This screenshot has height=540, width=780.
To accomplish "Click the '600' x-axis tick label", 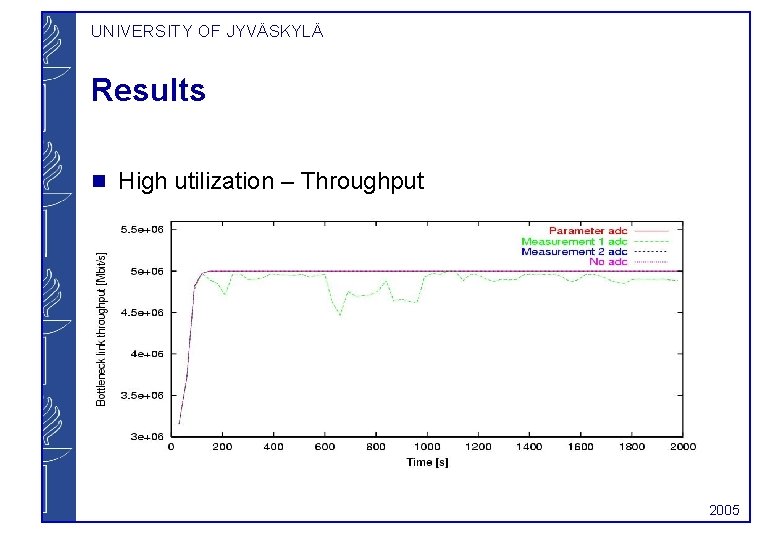I will tap(325, 447).
